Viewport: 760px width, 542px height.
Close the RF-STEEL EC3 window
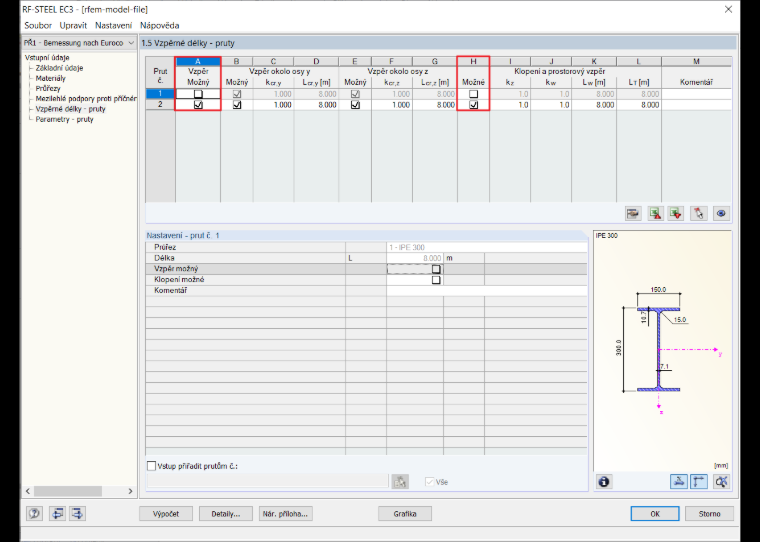coord(728,9)
